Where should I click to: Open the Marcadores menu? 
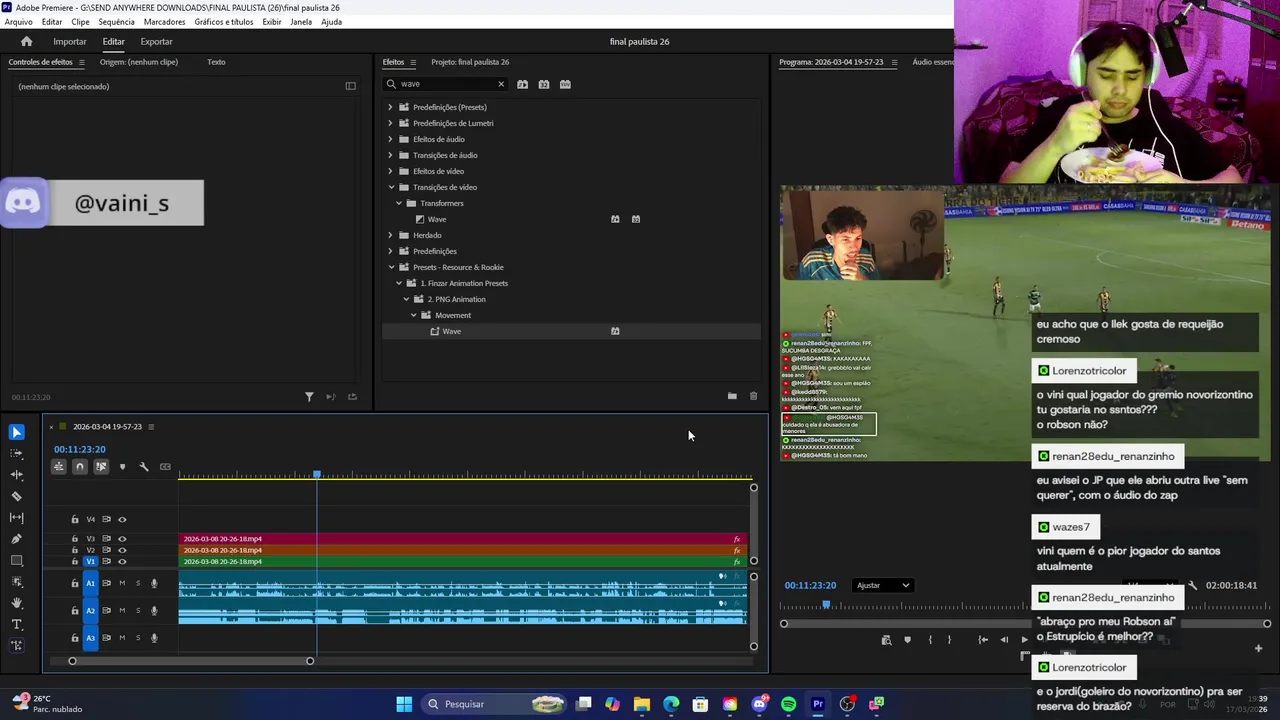coord(164,22)
